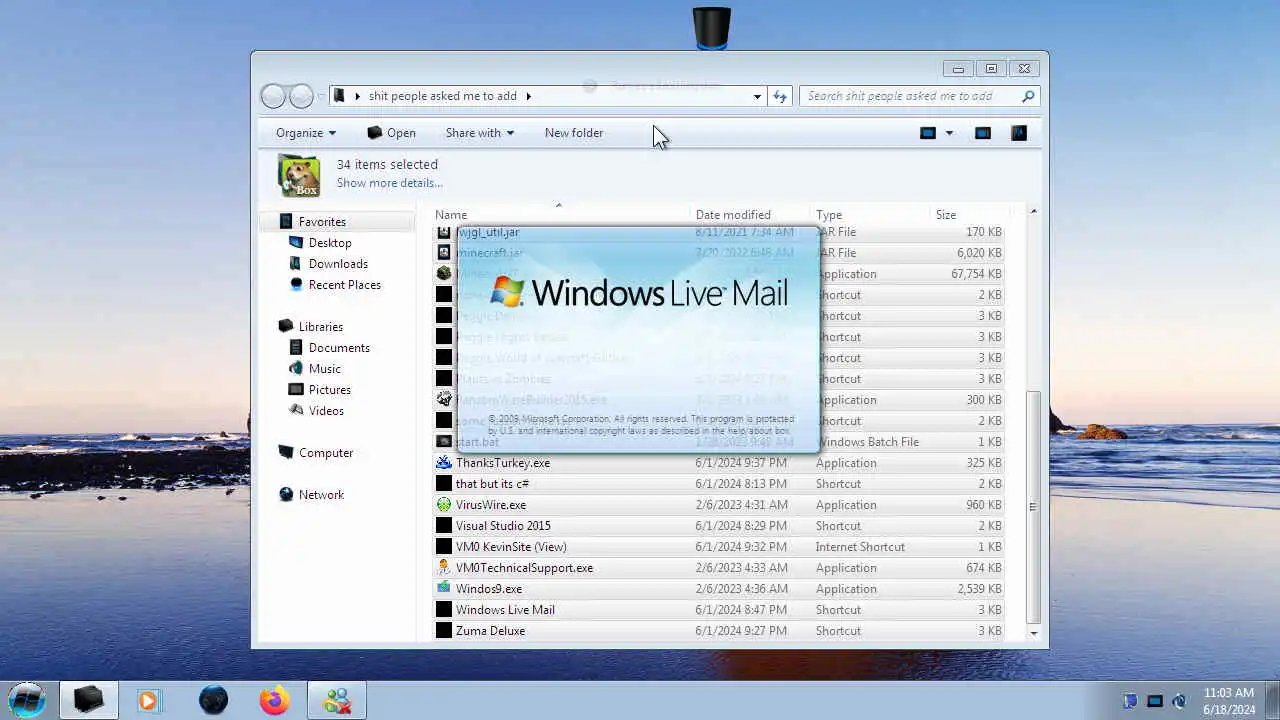Click the Windos9.exe file icon
This screenshot has width=1280, height=720.
pos(444,589)
